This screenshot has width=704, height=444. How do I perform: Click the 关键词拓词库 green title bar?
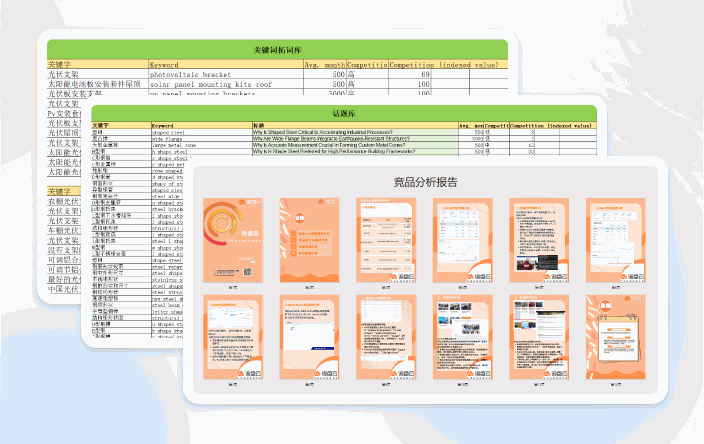277,50
